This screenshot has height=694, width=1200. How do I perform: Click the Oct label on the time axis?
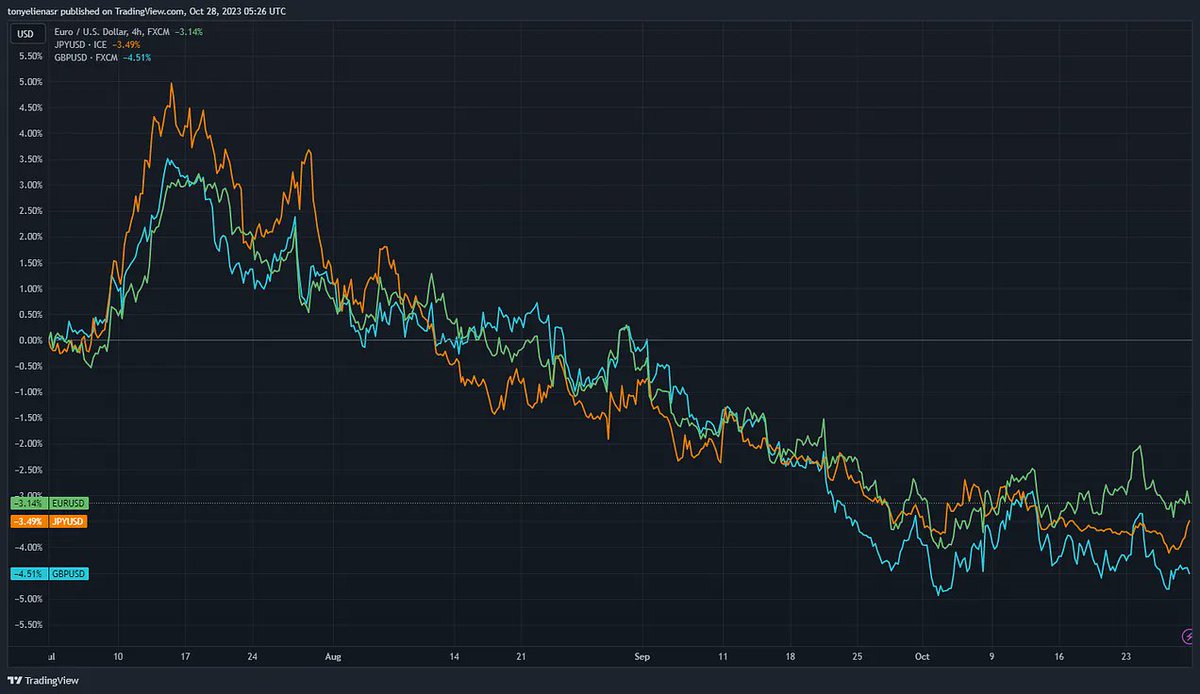click(x=922, y=657)
